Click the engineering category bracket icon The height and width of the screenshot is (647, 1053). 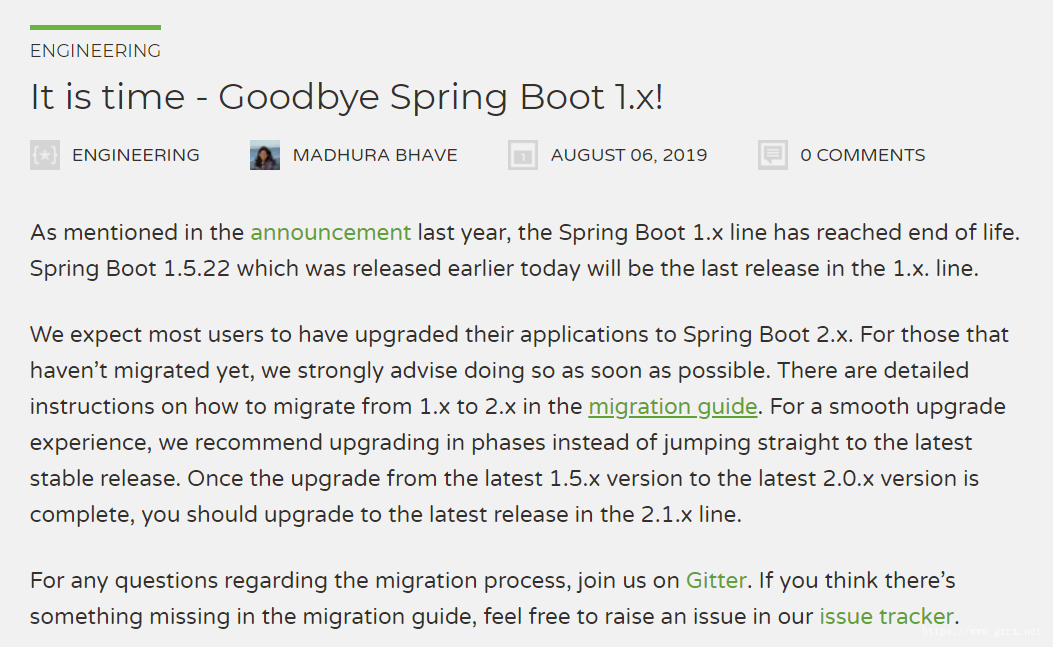[x=45, y=155]
